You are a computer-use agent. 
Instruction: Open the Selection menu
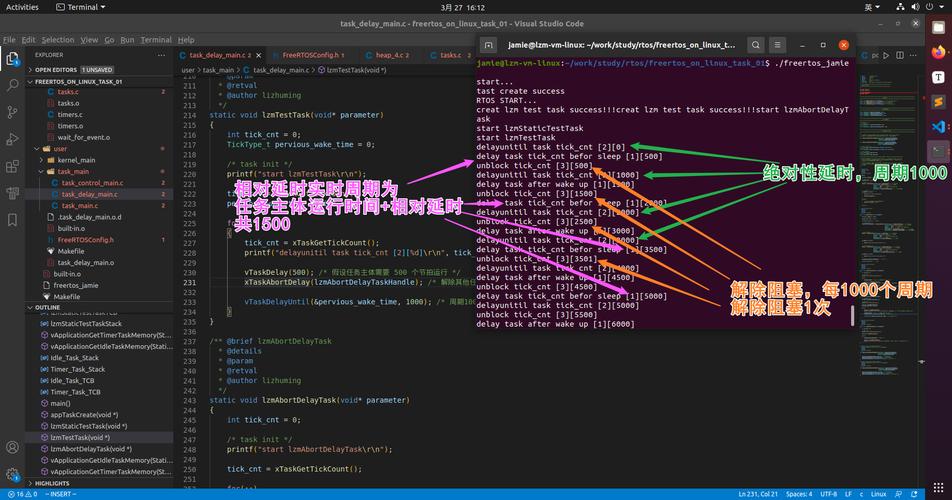(x=58, y=39)
